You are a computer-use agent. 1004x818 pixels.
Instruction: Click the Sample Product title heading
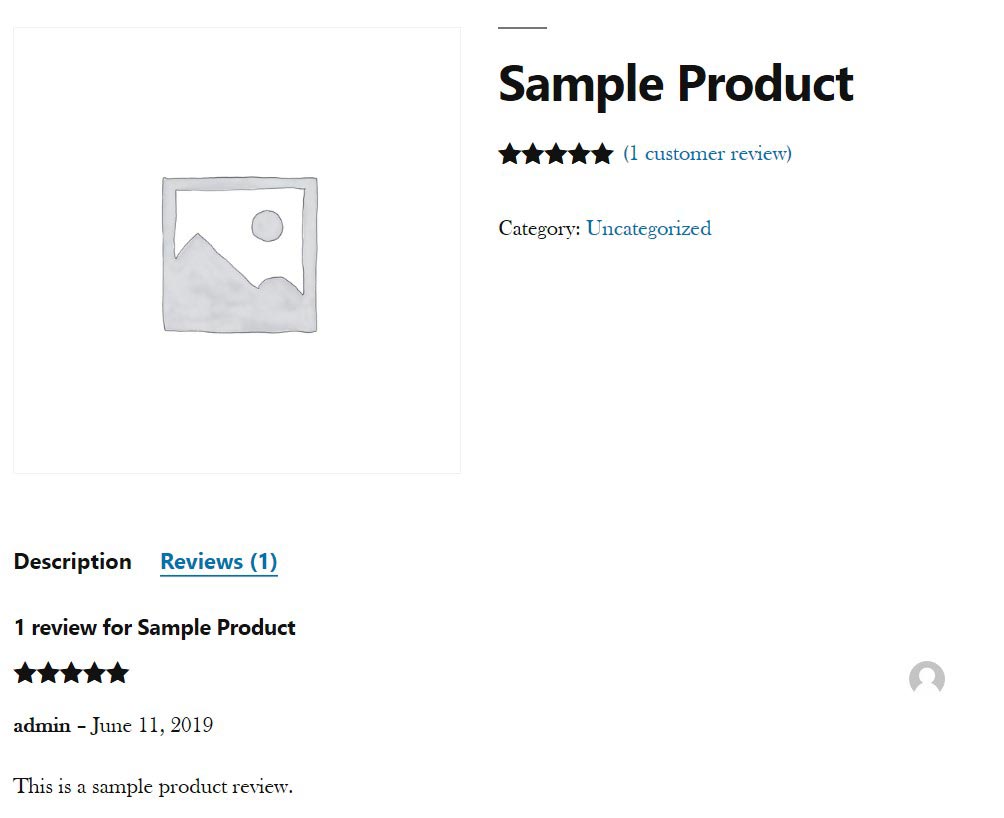point(675,83)
